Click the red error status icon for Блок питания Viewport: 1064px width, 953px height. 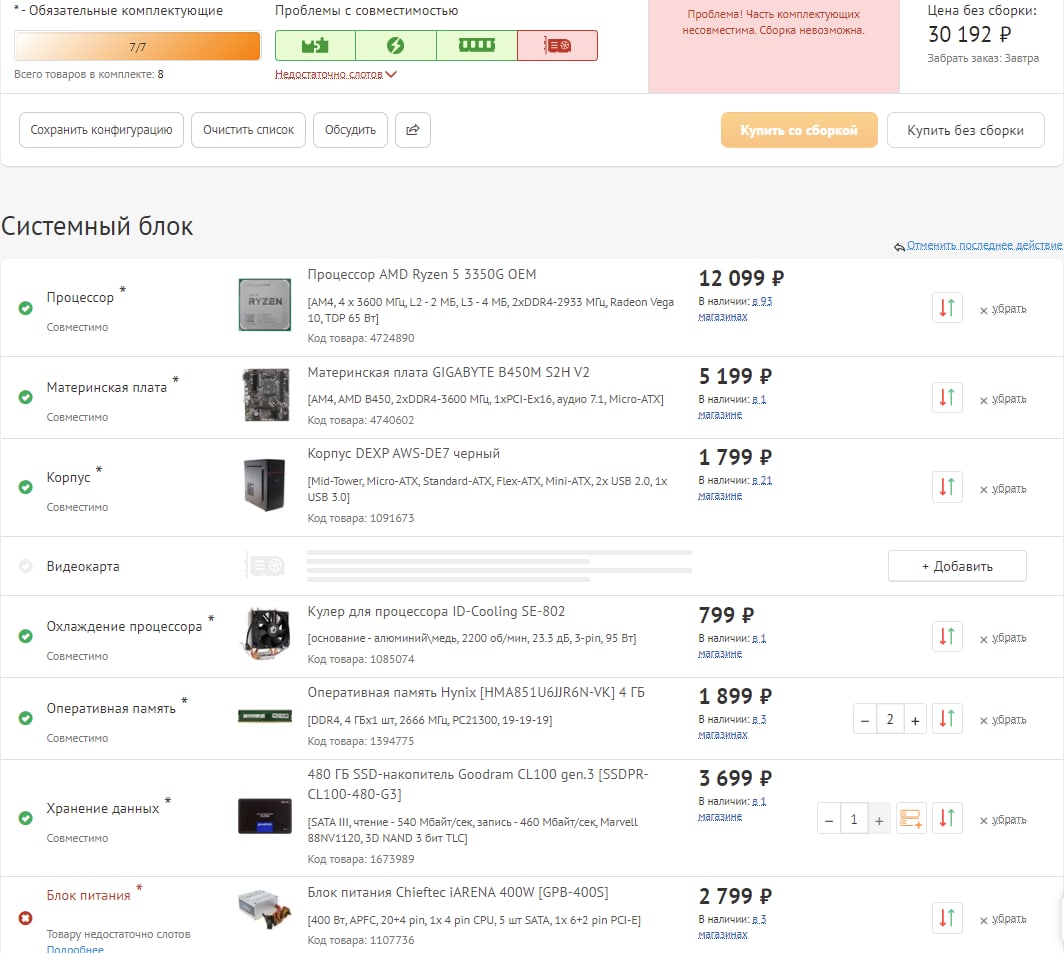[x=26, y=918]
